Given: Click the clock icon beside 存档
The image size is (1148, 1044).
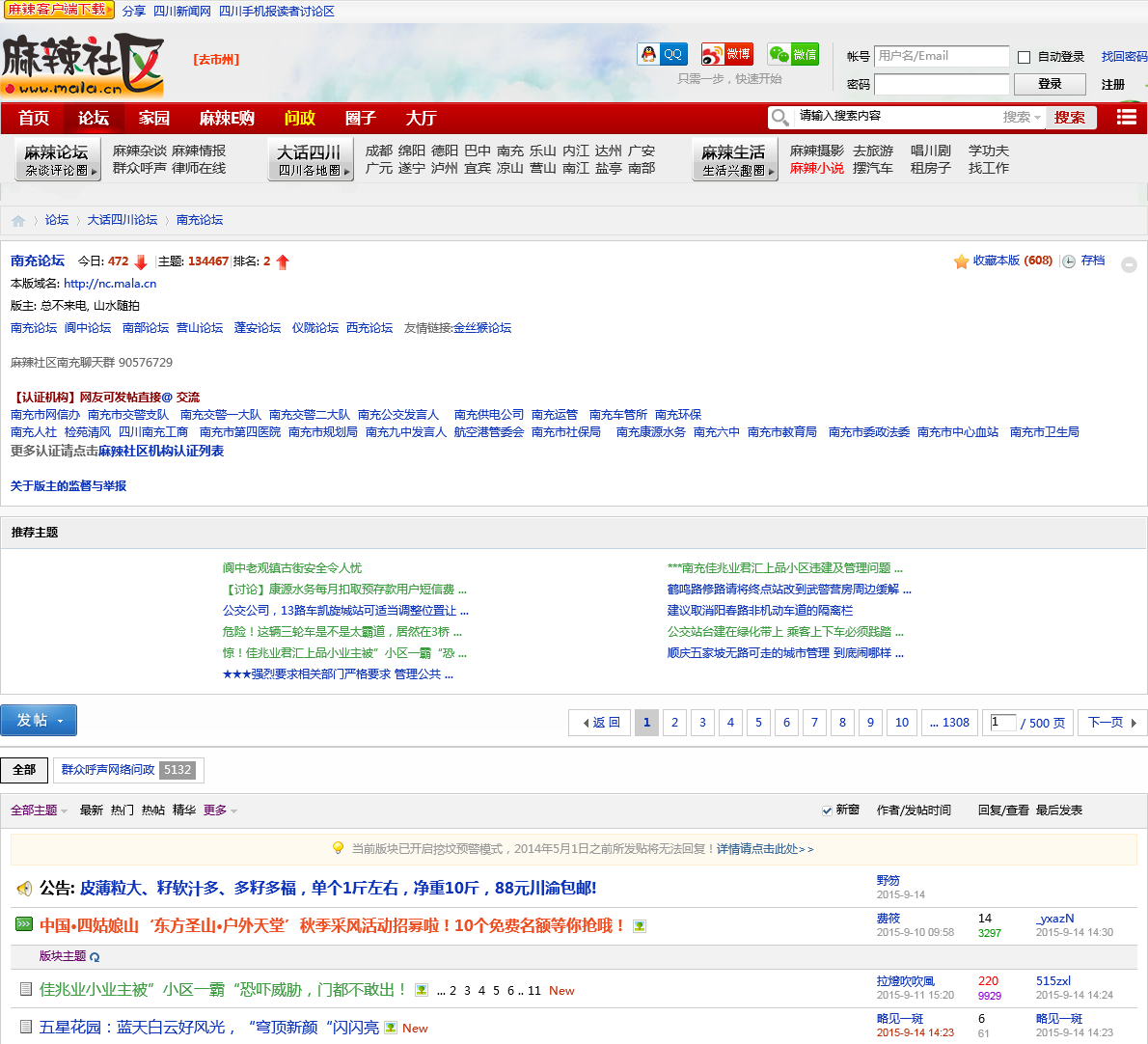Looking at the screenshot, I should [1069, 261].
